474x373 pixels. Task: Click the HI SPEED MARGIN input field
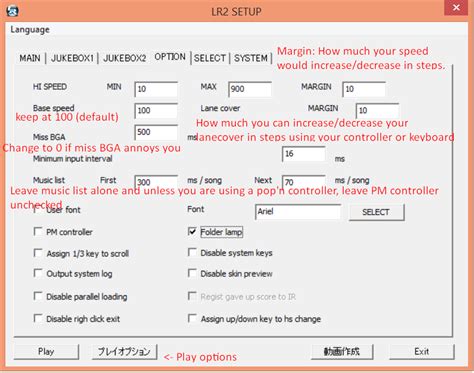tap(364, 89)
